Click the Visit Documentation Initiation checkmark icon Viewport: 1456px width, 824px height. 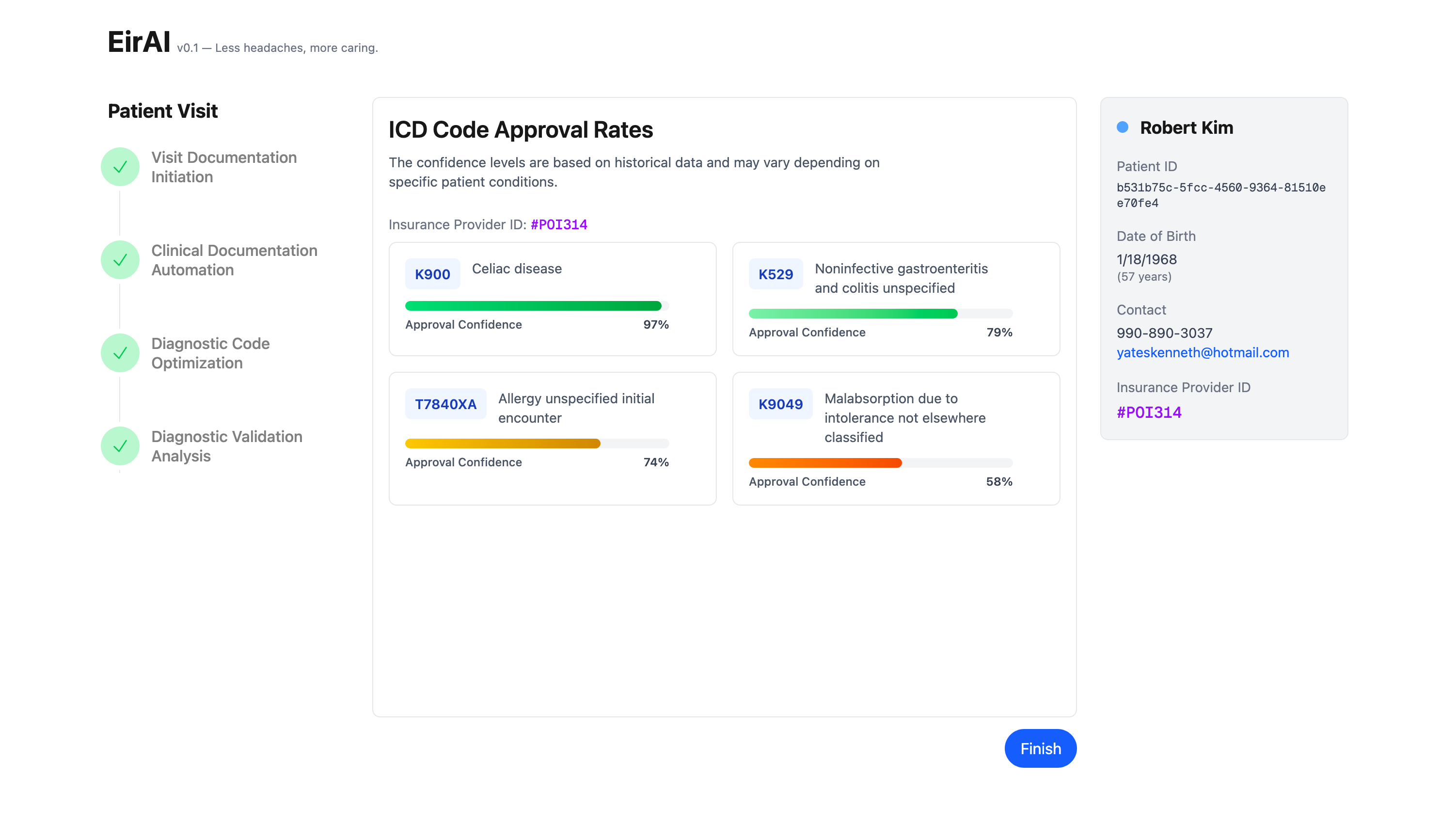point(120,167)
